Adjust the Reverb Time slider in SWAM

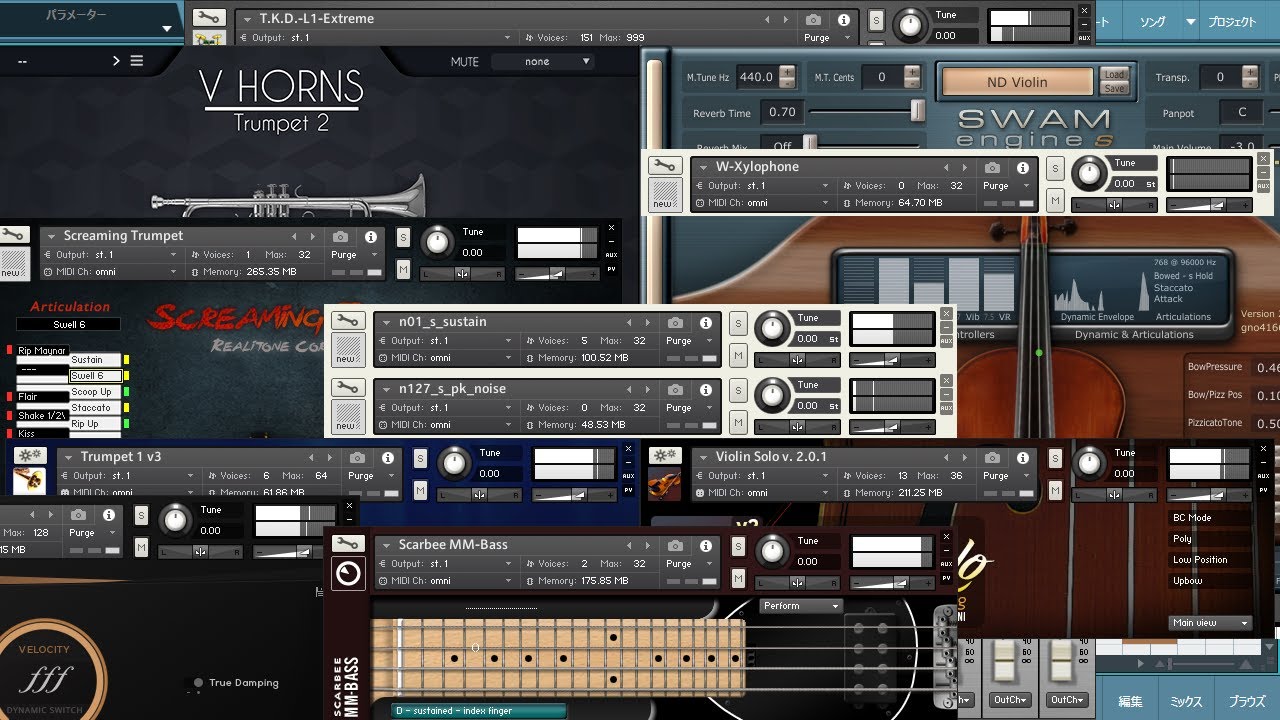coord(916,112)
